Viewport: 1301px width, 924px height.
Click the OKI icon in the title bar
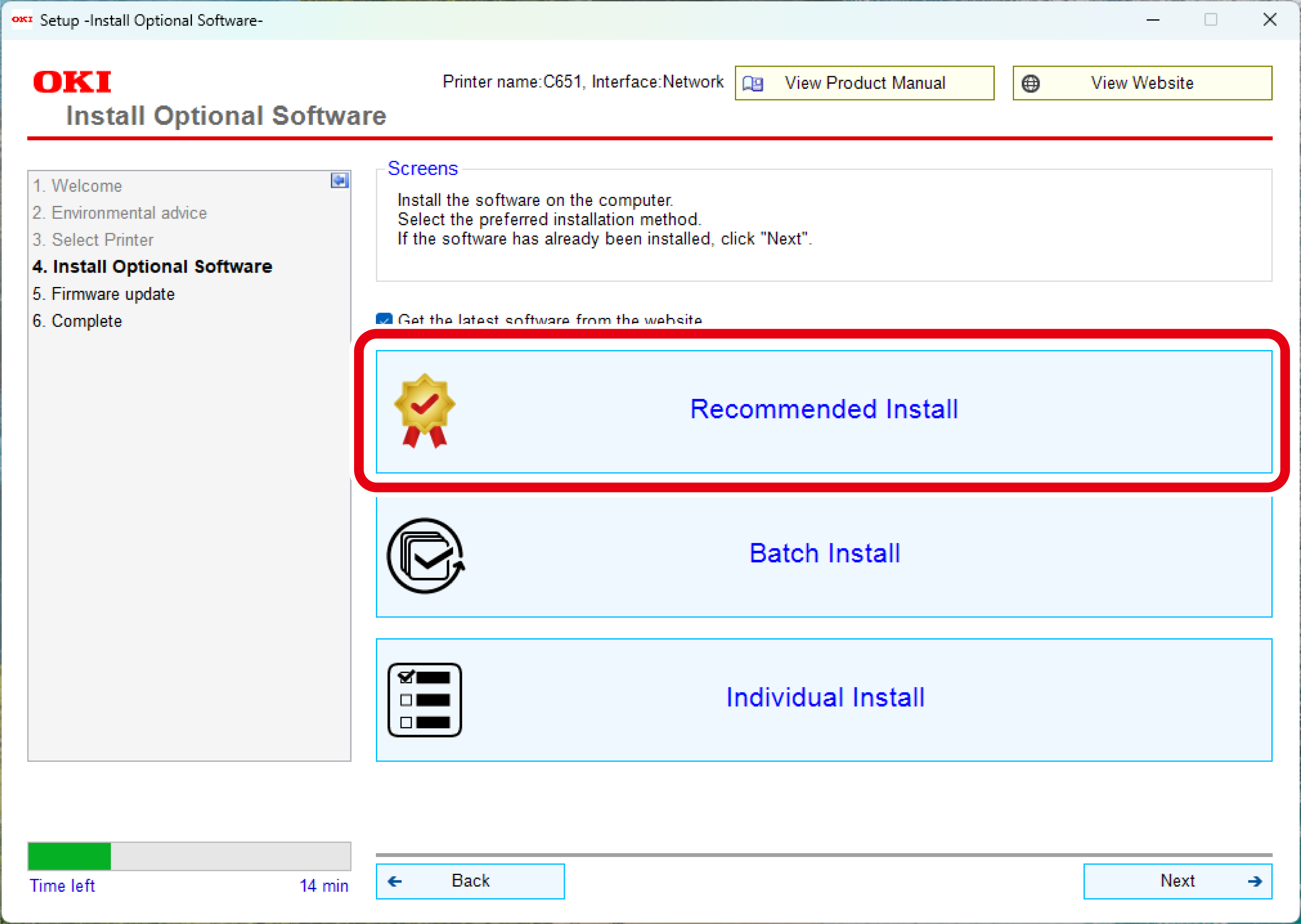coord(22,19)
